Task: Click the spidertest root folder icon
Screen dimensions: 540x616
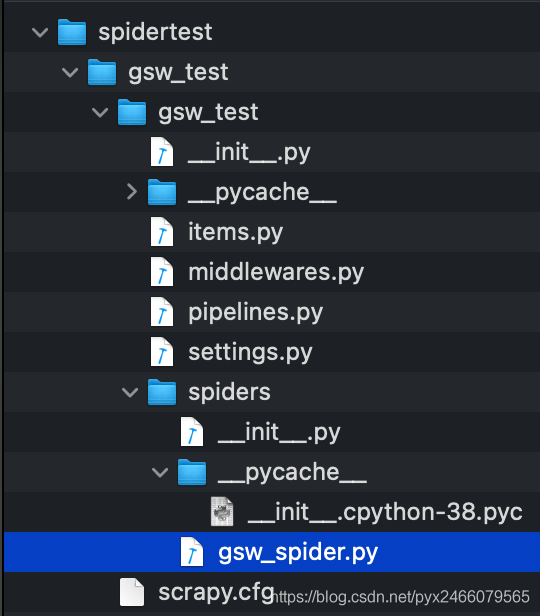Action: [x=72, y=32]
